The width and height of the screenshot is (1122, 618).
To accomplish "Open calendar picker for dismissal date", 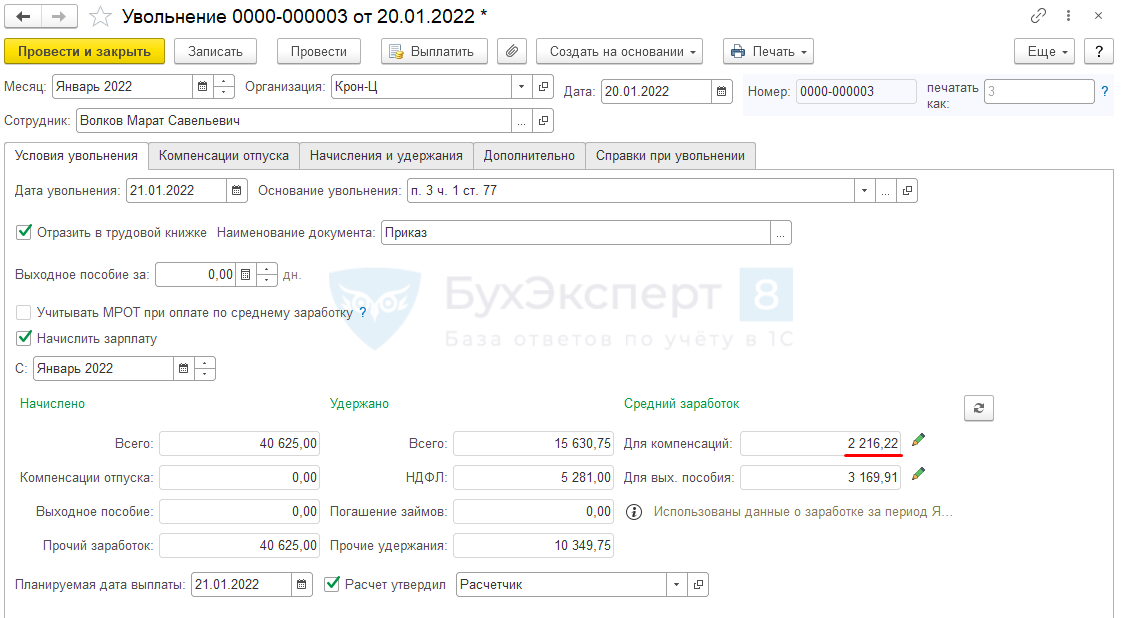I will click(x=237, y=190).
